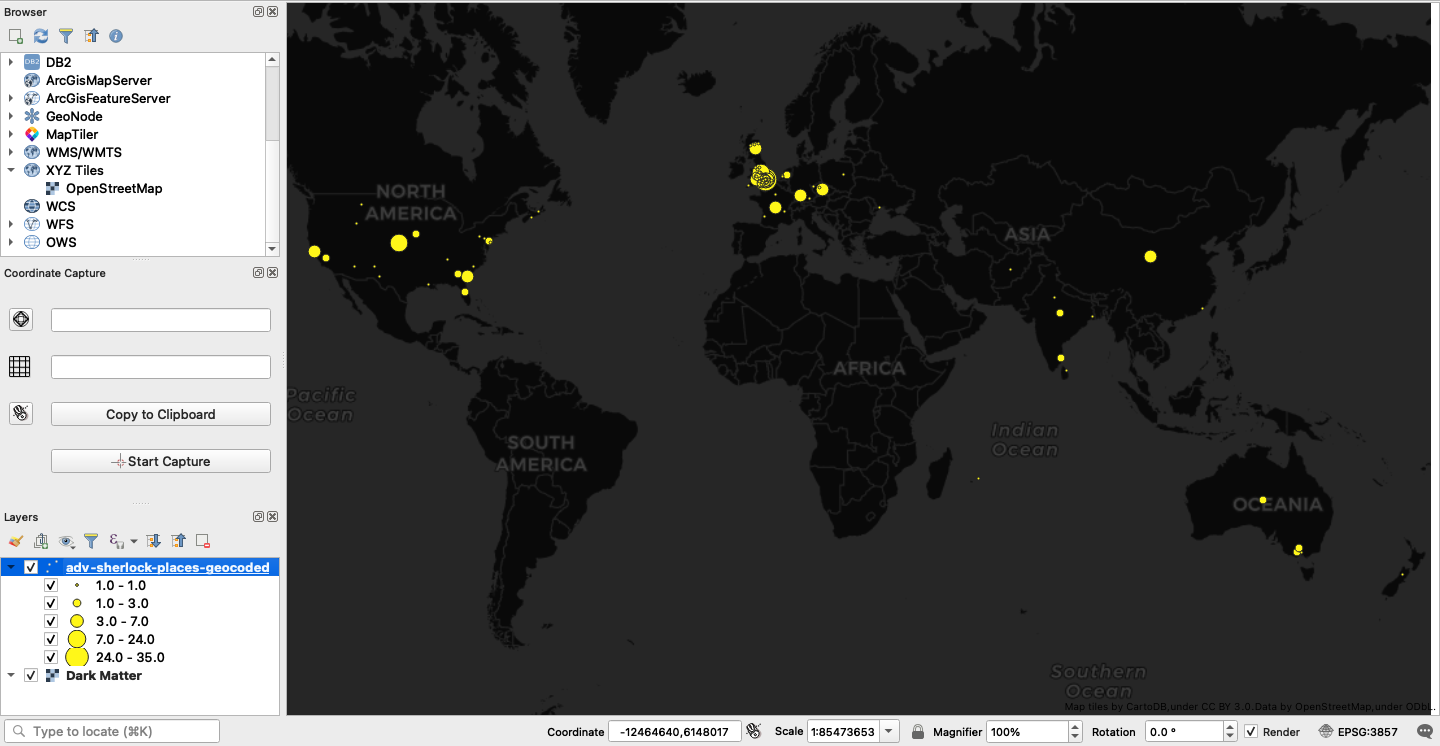Click the GeoNode snowflake icon
Viewport: 1440px width, 746px height.
[32, 116]
